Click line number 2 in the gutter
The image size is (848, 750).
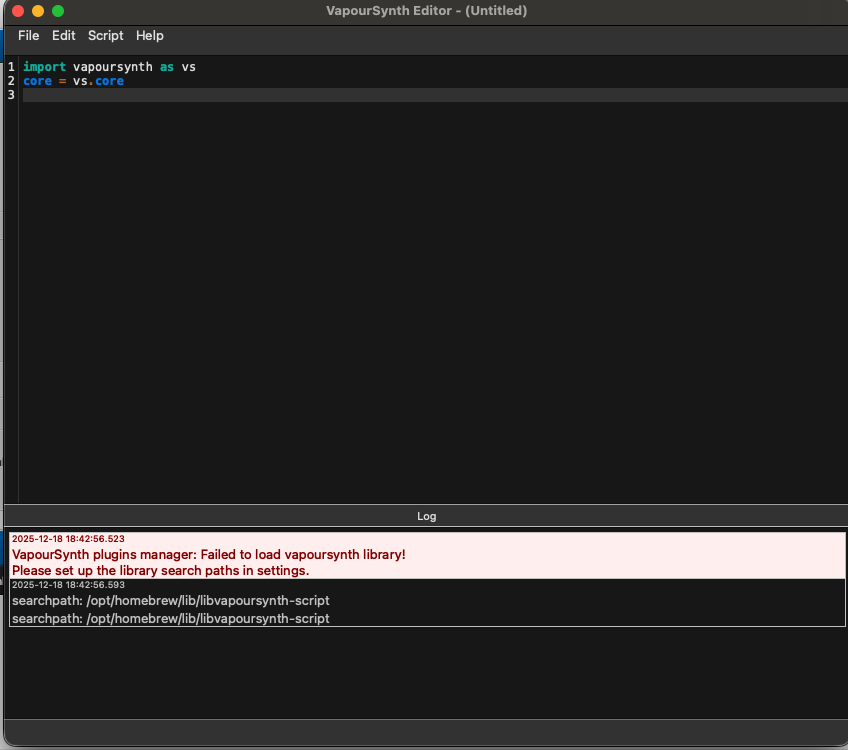pos(11,81)
